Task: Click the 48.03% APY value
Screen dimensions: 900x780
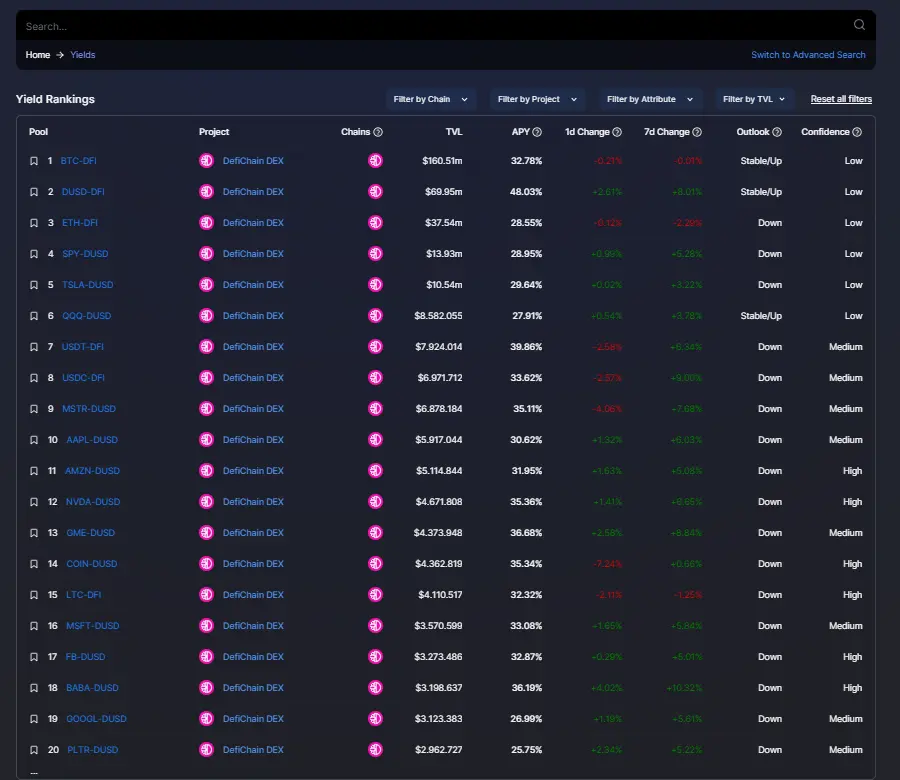Action: (526, 192)
